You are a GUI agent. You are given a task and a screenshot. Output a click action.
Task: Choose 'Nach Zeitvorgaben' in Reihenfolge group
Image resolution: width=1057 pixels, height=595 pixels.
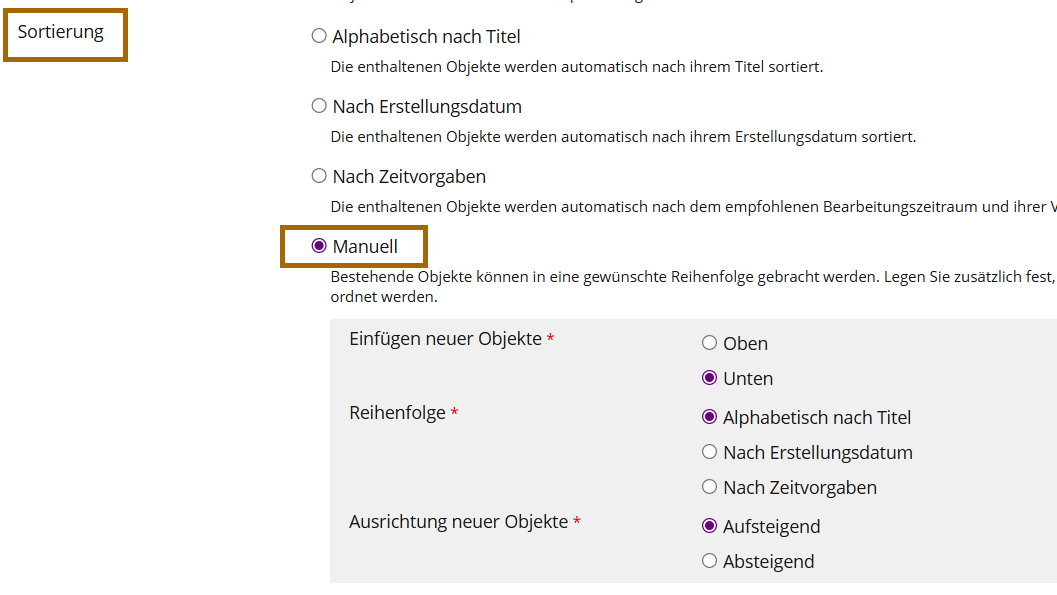pos(710,487)
